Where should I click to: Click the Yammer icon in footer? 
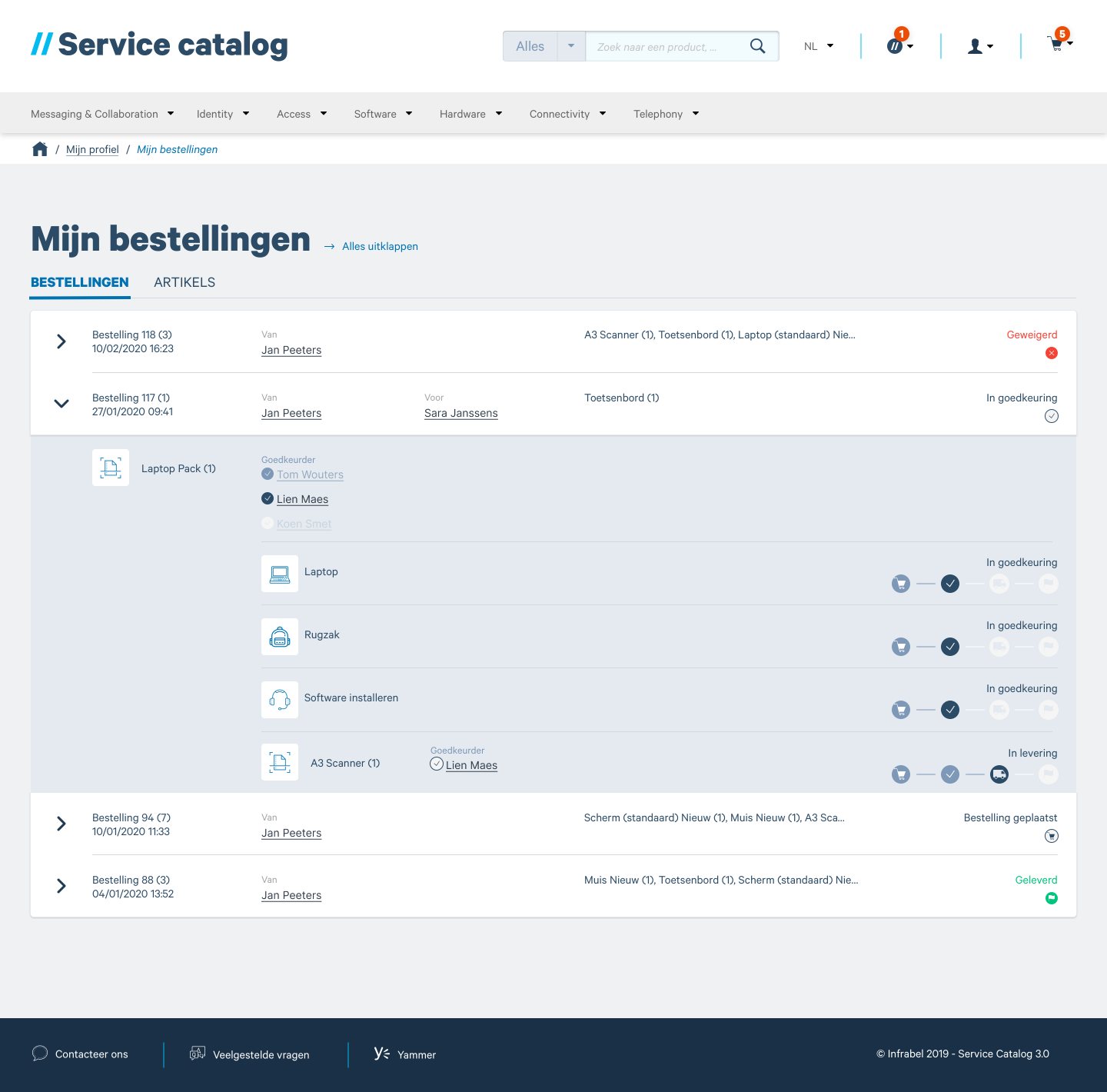(x=382, y=1054)
